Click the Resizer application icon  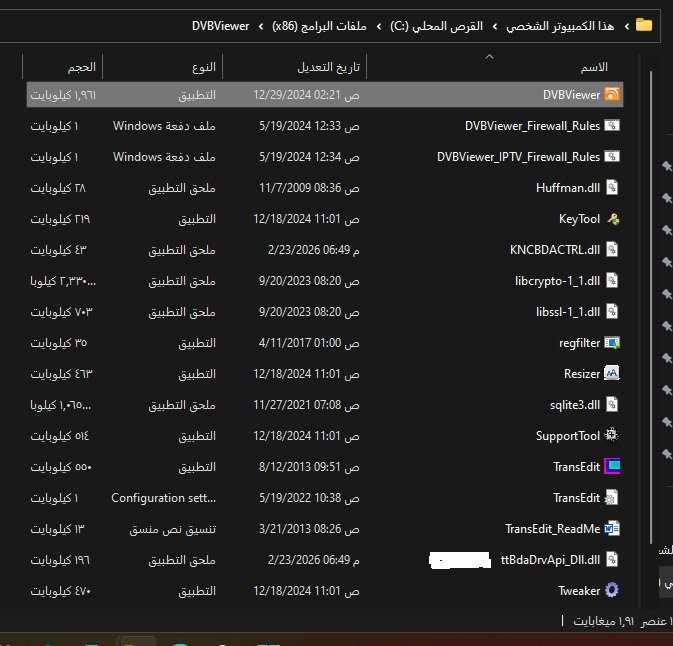[612, 374]
